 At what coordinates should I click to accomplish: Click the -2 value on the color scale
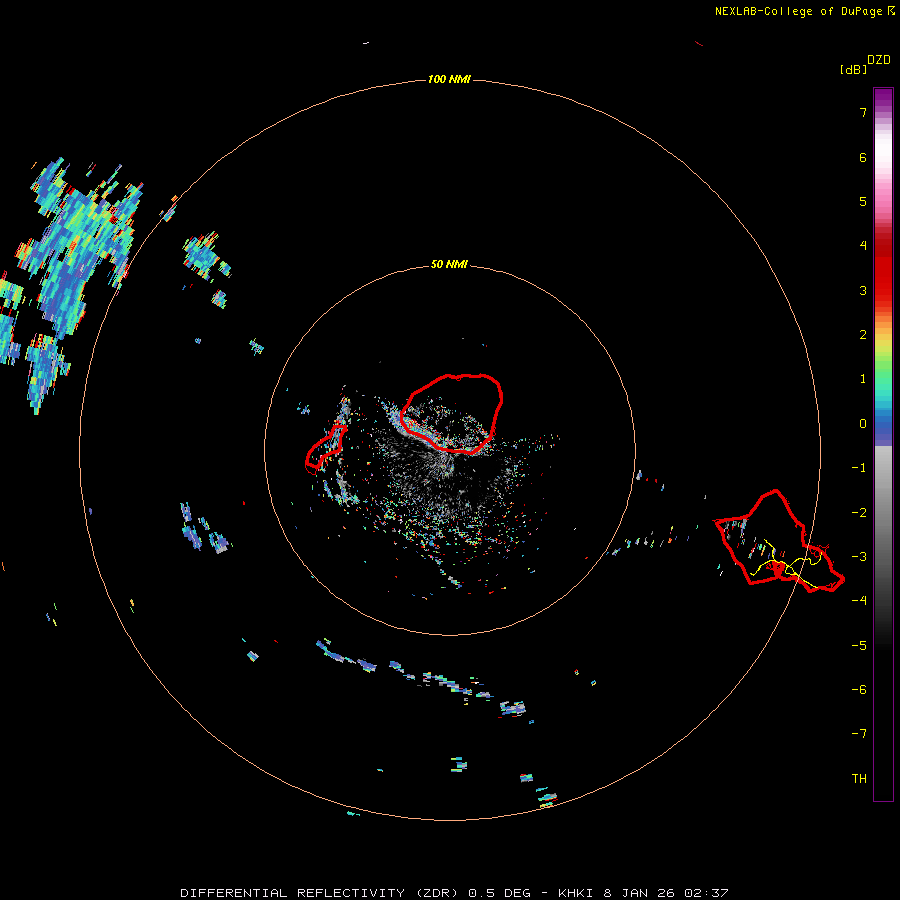(x=859, y=513)
